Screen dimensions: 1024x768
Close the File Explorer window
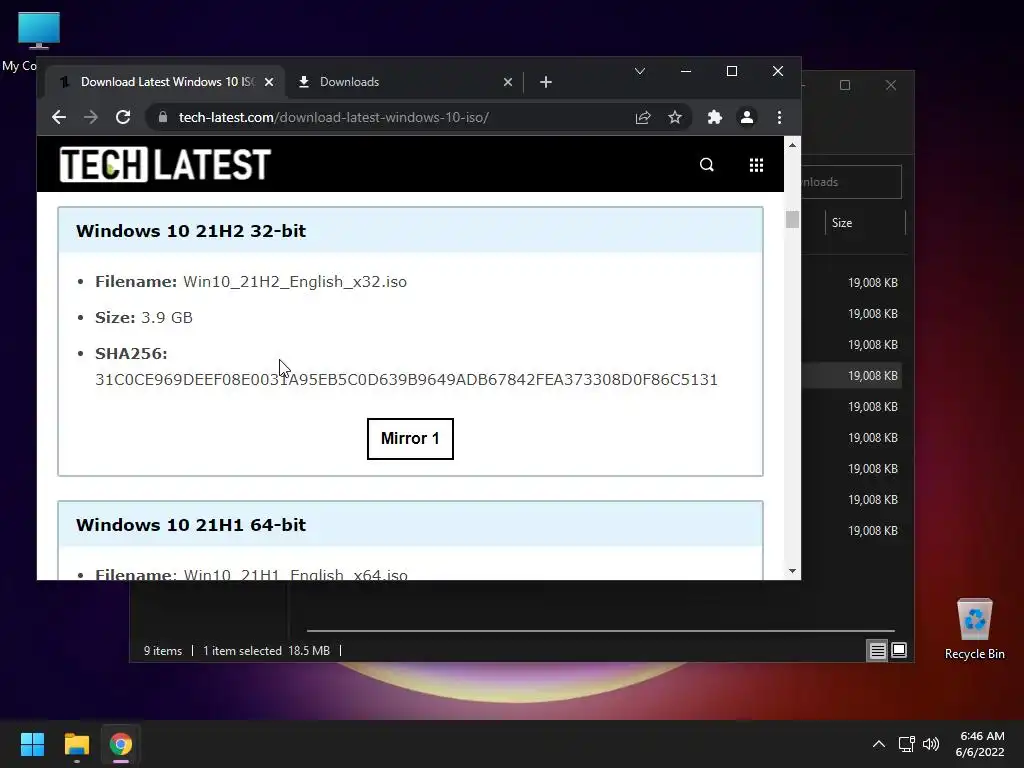(x=891, y=86)
